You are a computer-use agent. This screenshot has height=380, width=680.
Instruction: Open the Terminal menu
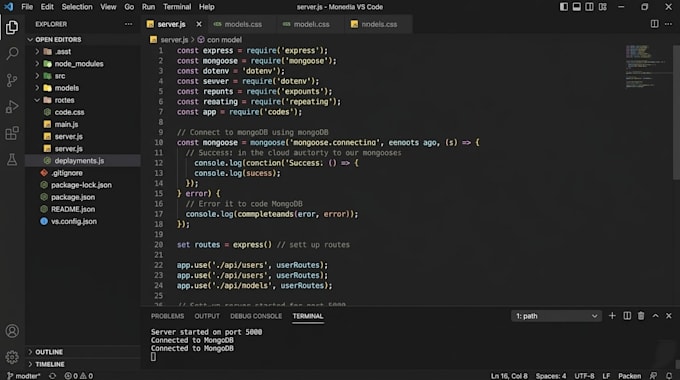click(177, 7)
